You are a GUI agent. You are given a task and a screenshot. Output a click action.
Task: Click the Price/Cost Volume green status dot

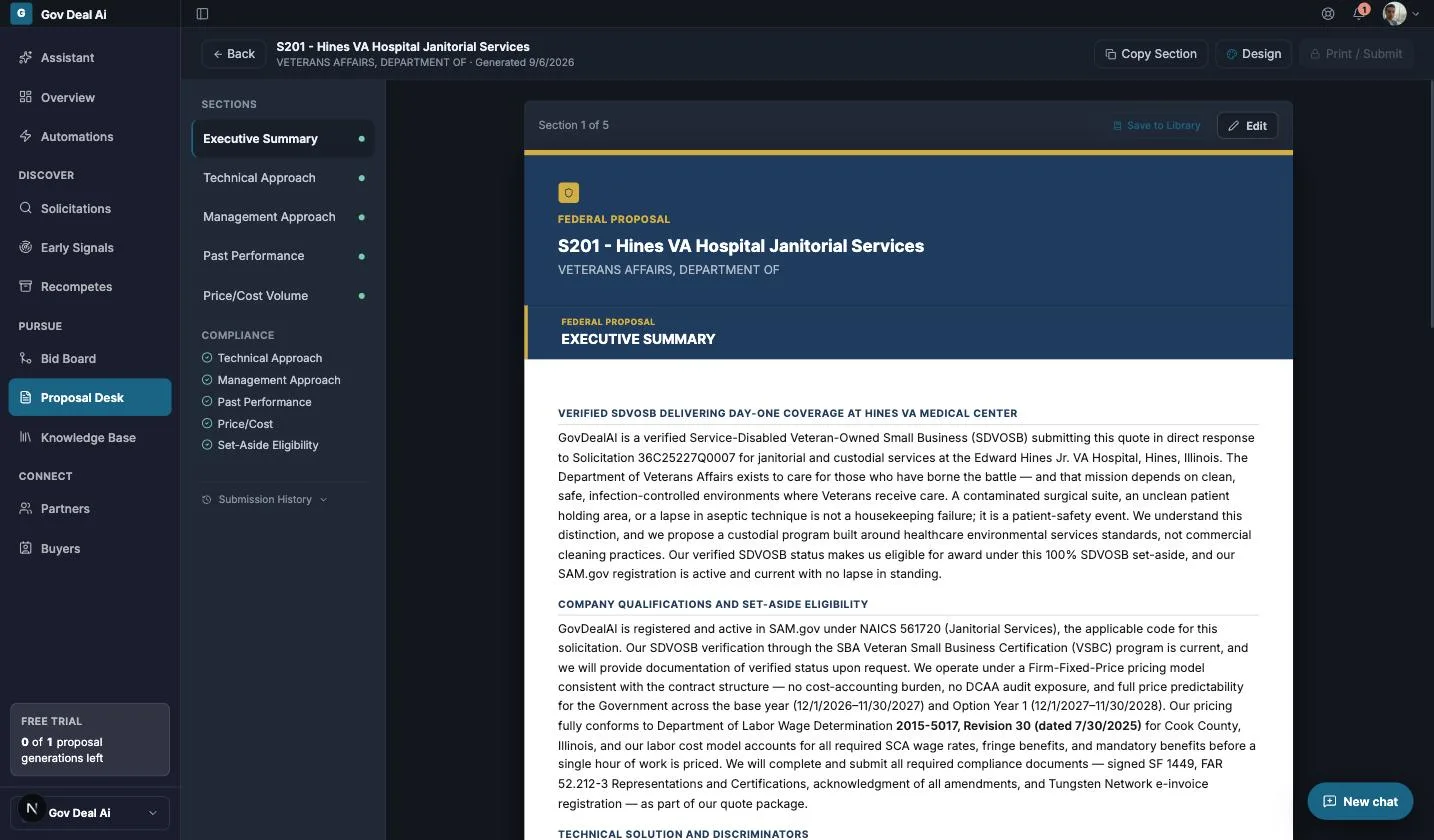pos(362,296)
